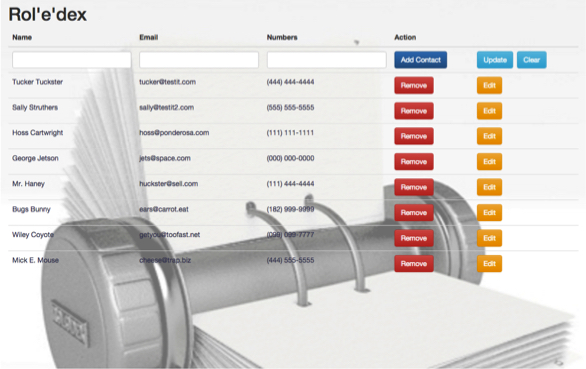Remove Hoss Cartwright contact
586x369 pixels.
[414, 136]
